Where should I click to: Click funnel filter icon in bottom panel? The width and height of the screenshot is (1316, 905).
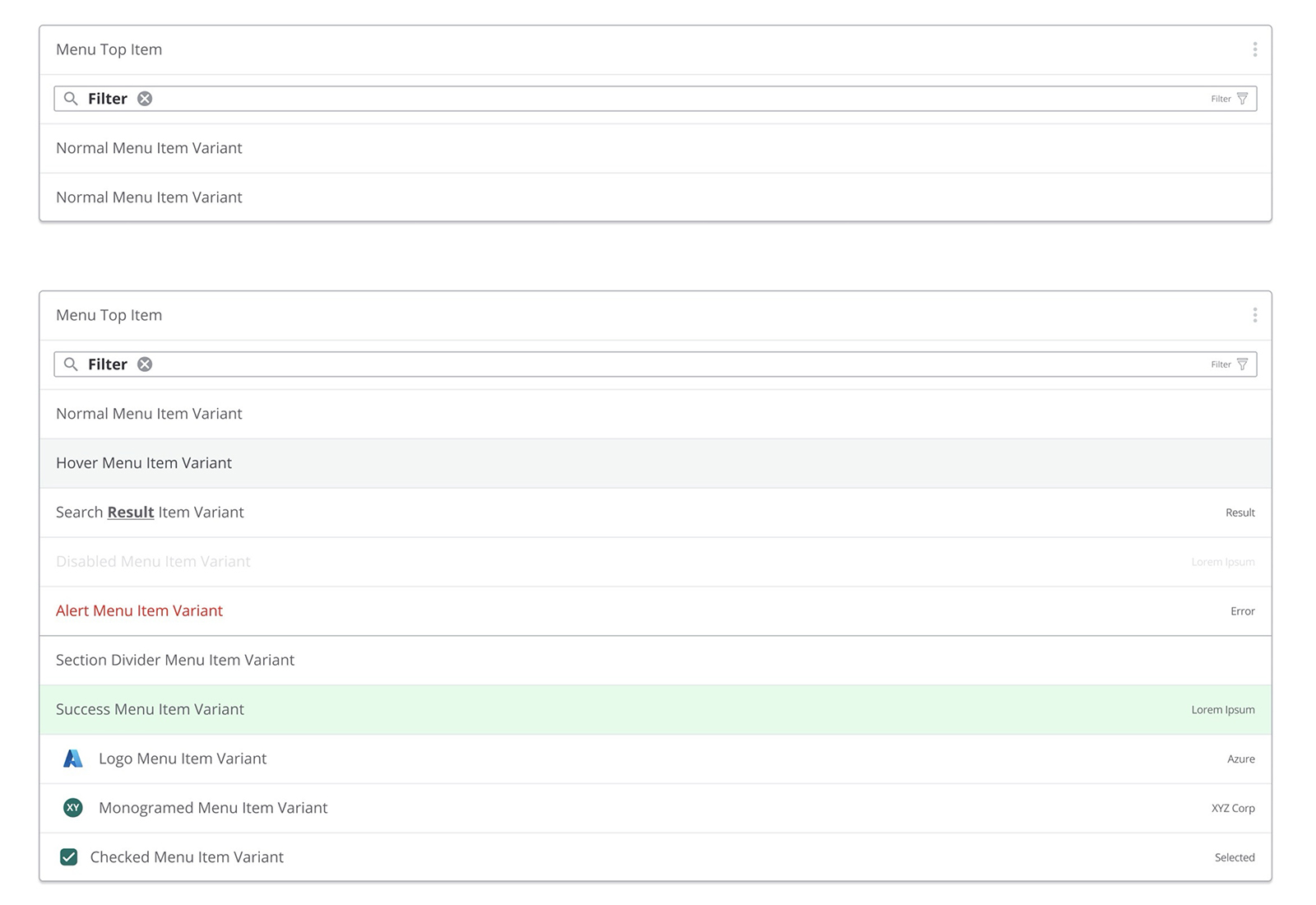coord(1242,364)
